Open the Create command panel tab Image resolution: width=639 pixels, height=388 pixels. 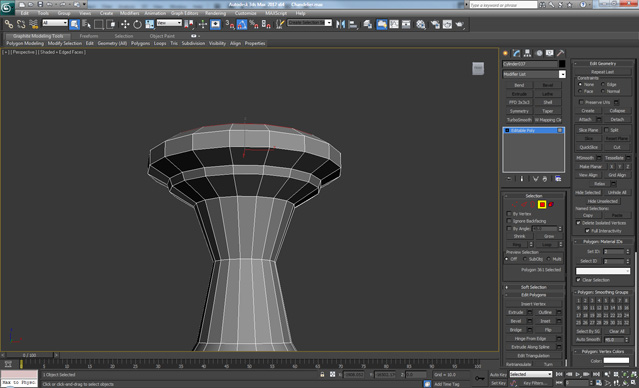(506, 53)
